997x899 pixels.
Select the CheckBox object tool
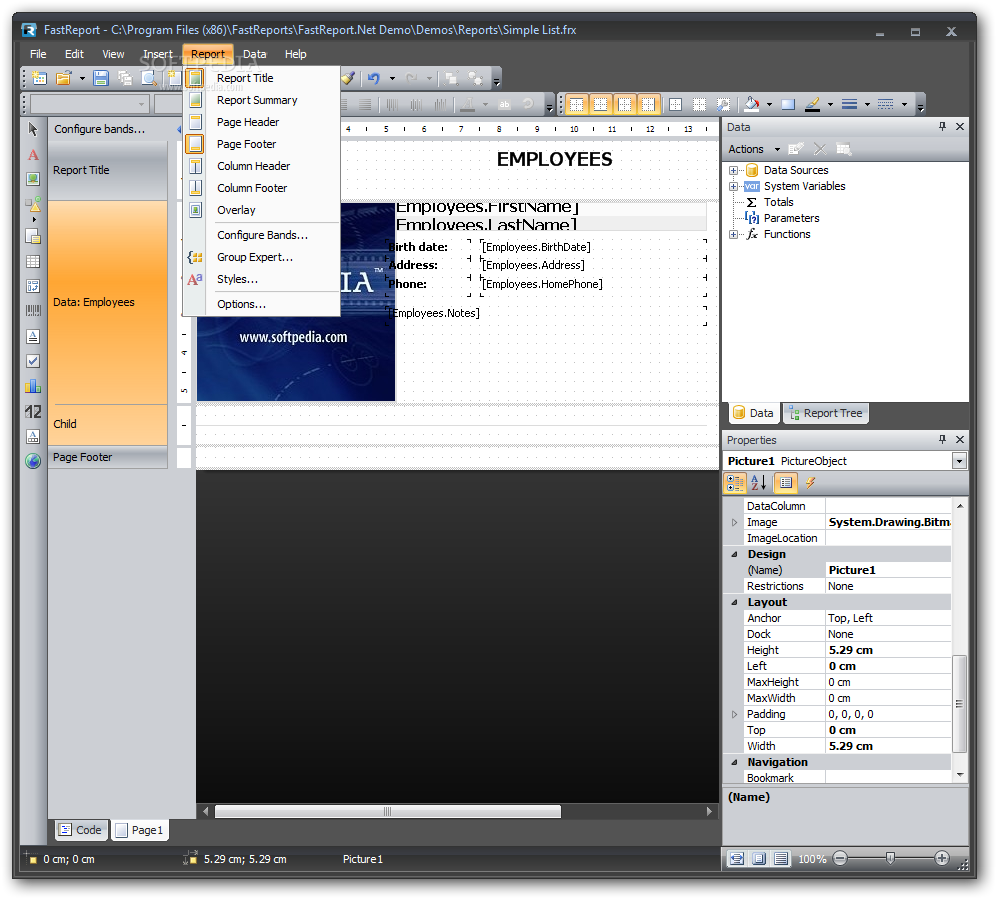(33, 361)
